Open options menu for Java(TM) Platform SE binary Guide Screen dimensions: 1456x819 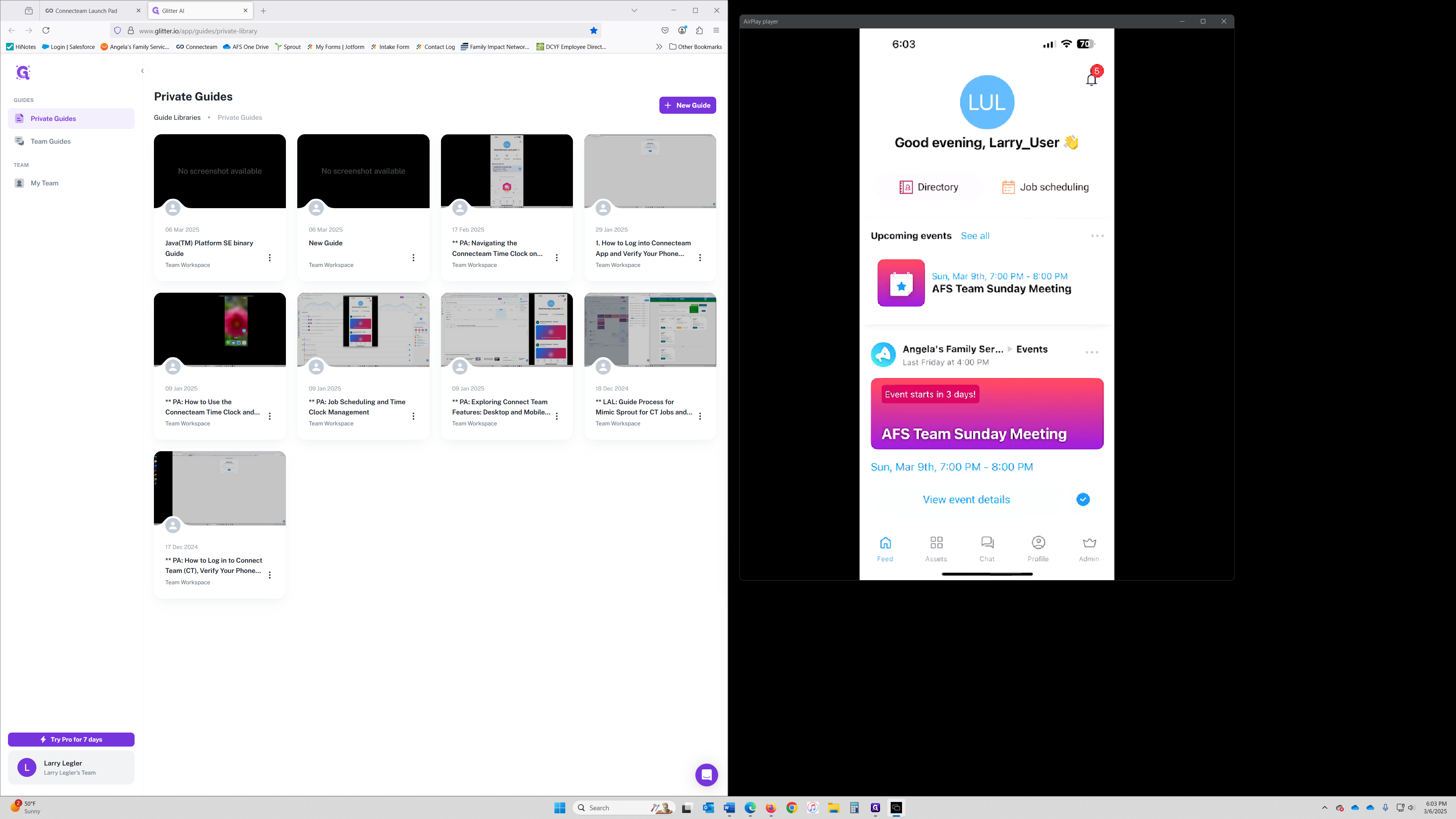(270, 258)
